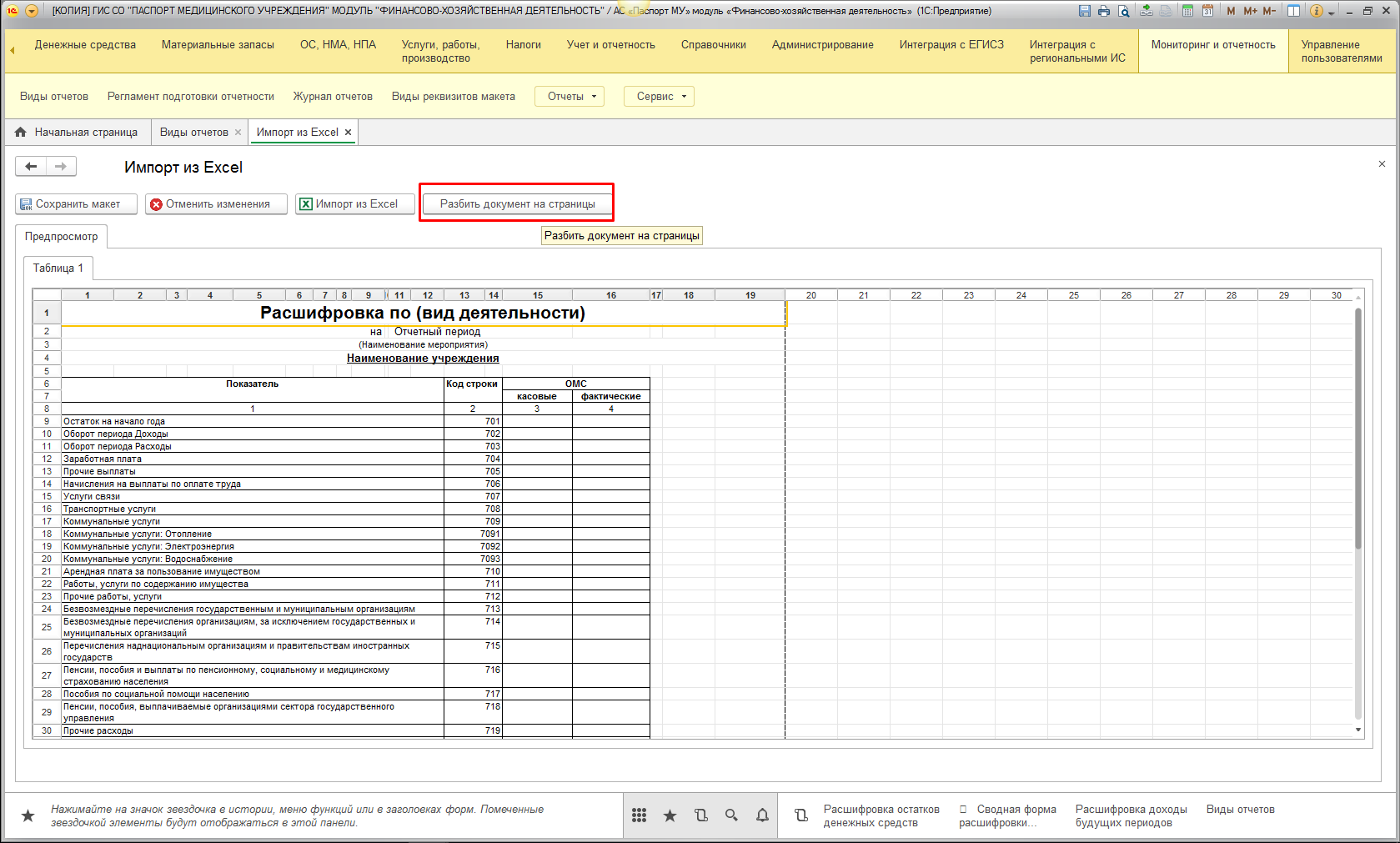Close the Импорт из Excel tab
Viewport: 1400px width, 843px height.
pos(349,133)
